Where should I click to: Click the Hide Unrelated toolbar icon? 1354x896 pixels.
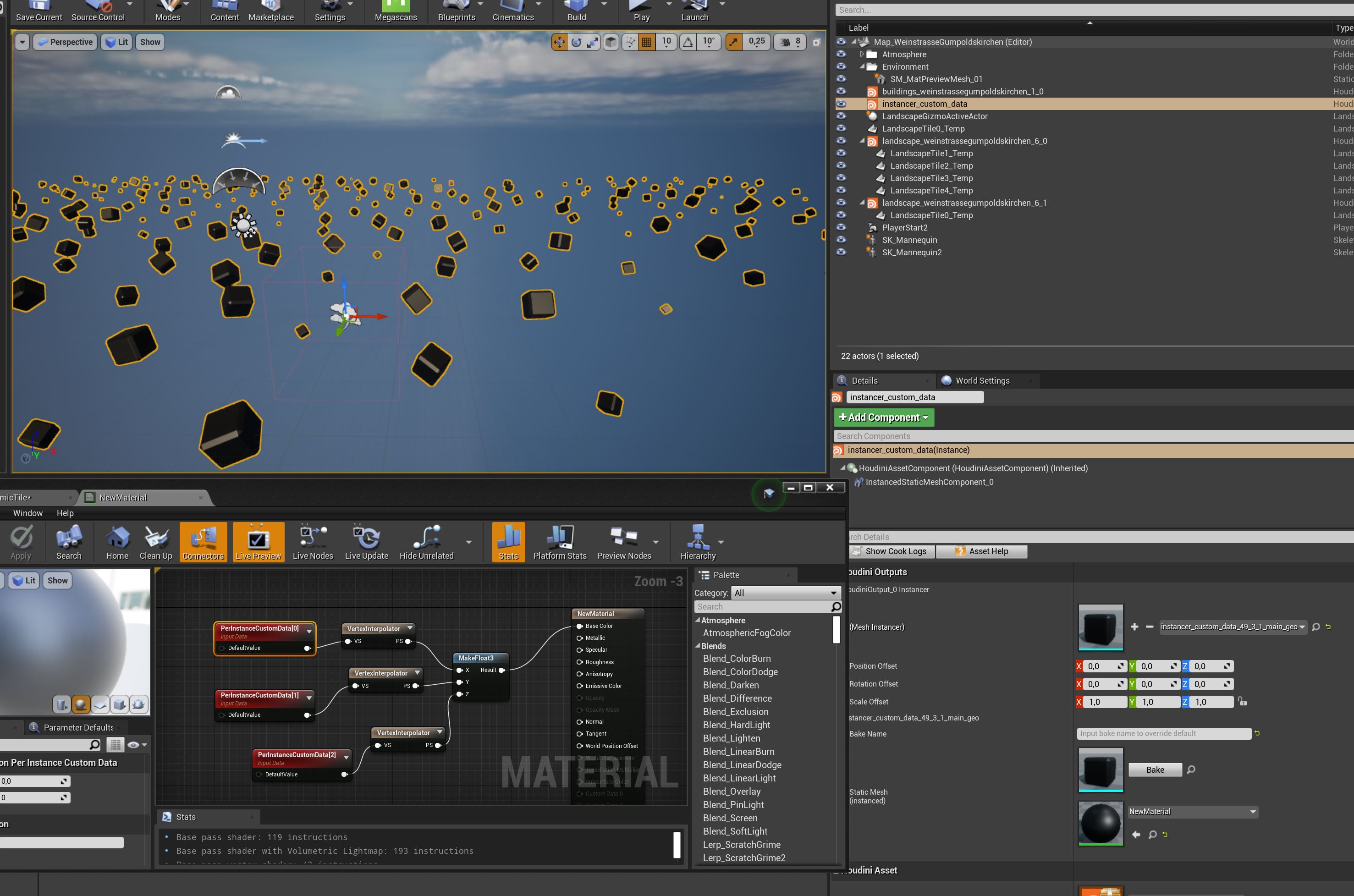tap(426, 542)
